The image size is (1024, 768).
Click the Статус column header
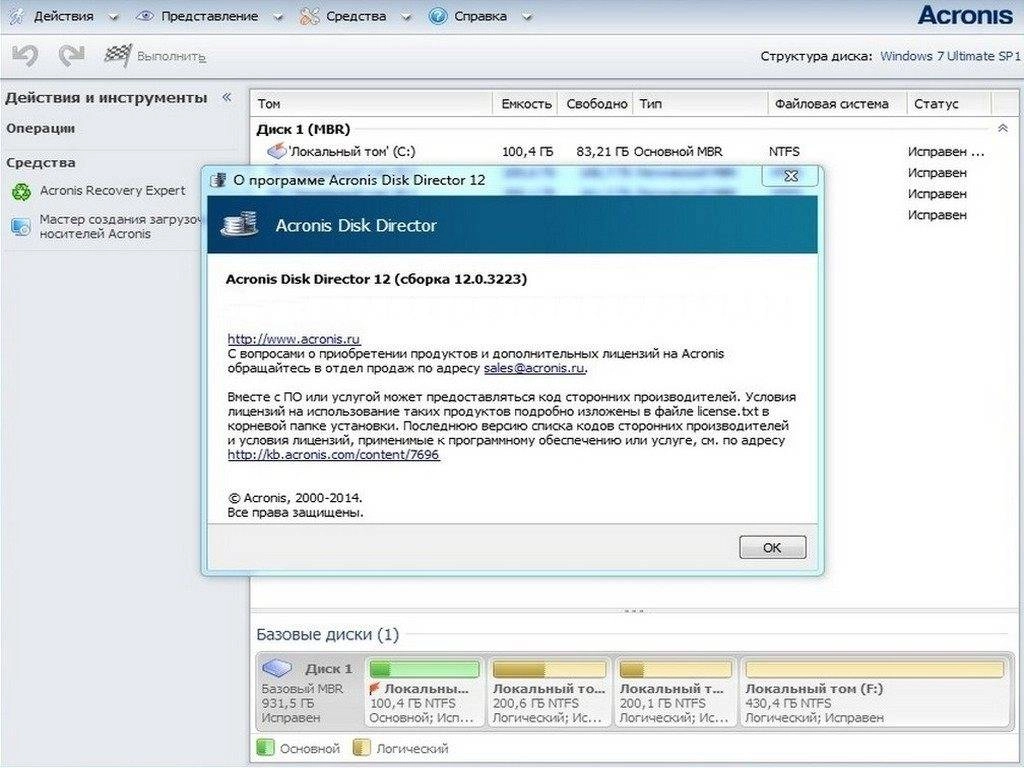pos(950,104)
